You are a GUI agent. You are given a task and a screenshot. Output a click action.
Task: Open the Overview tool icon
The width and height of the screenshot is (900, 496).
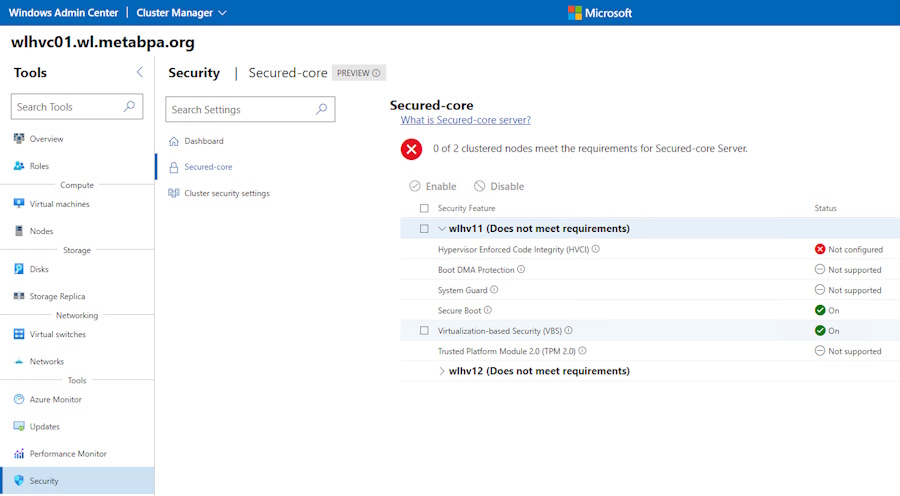click(19, 138)
